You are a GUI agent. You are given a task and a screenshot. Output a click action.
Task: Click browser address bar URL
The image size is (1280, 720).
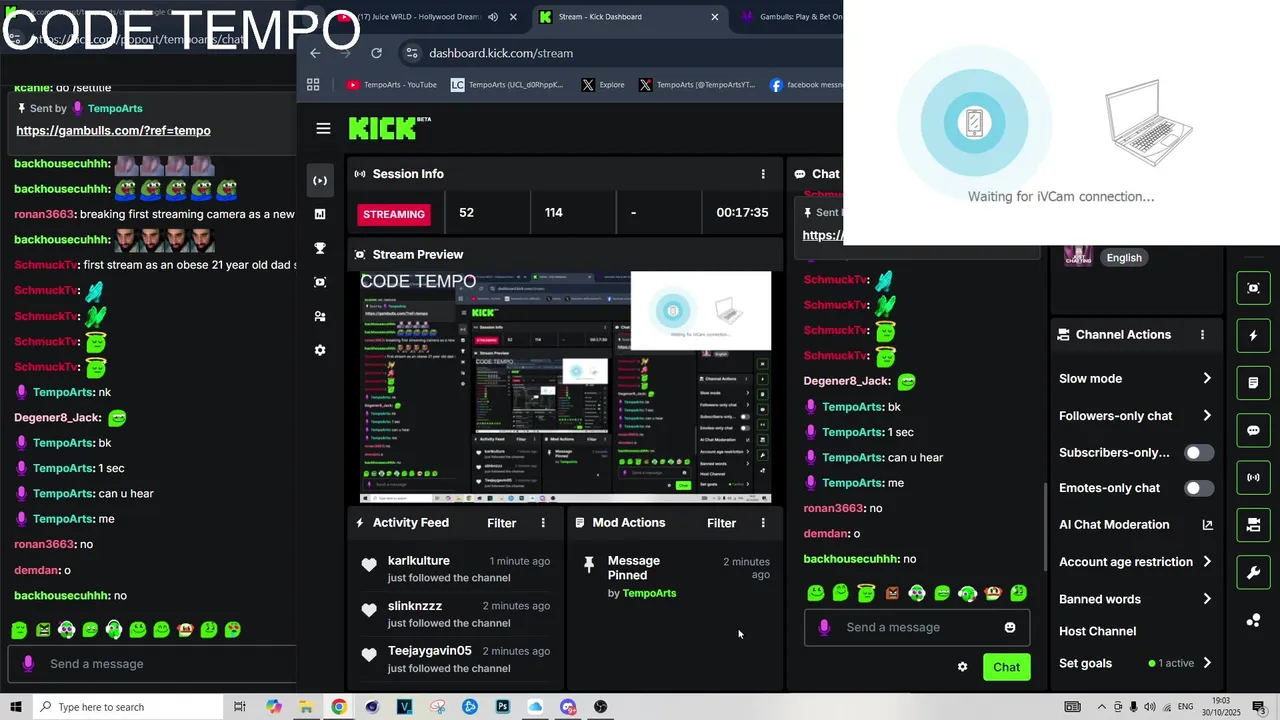coord(501,53)
